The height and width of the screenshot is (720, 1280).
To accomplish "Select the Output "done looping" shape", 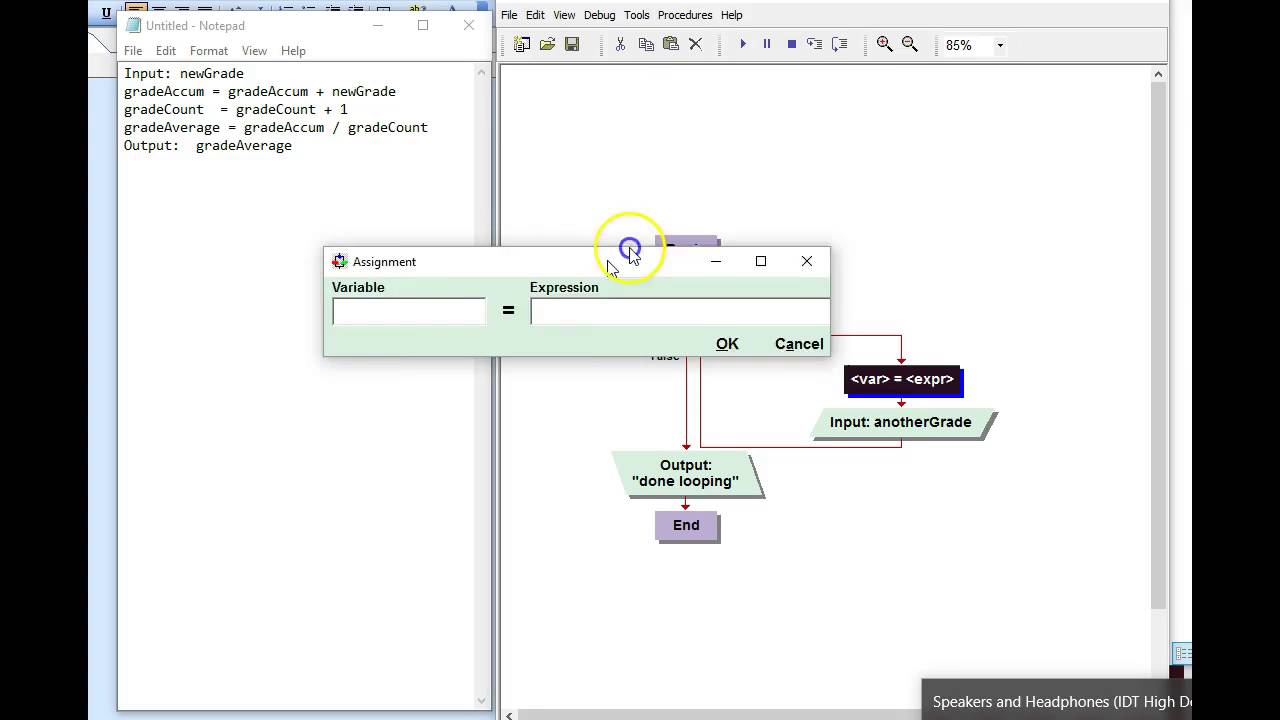I will click(x=685, y=473).
